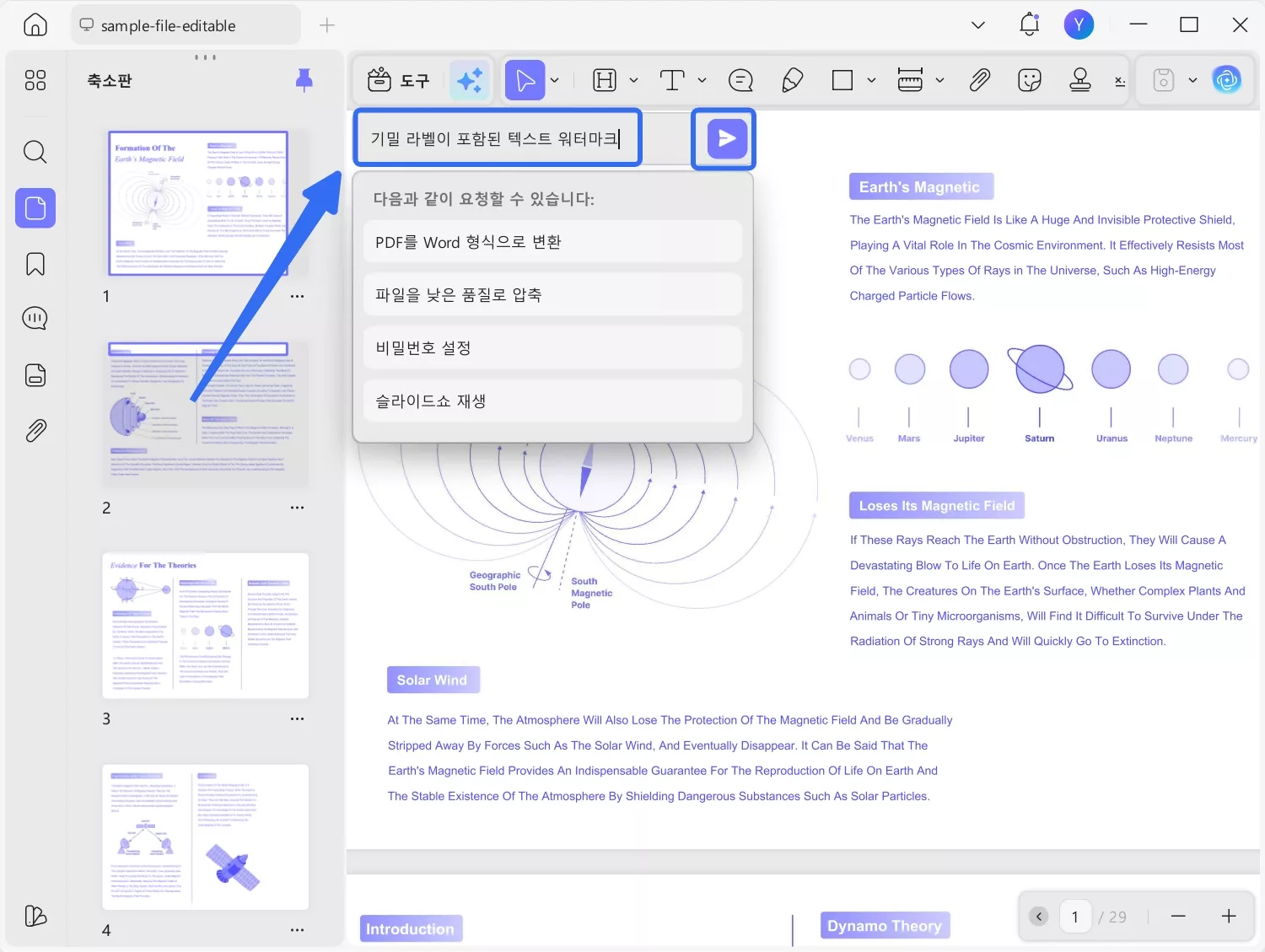Open more options for page 1

297,297
